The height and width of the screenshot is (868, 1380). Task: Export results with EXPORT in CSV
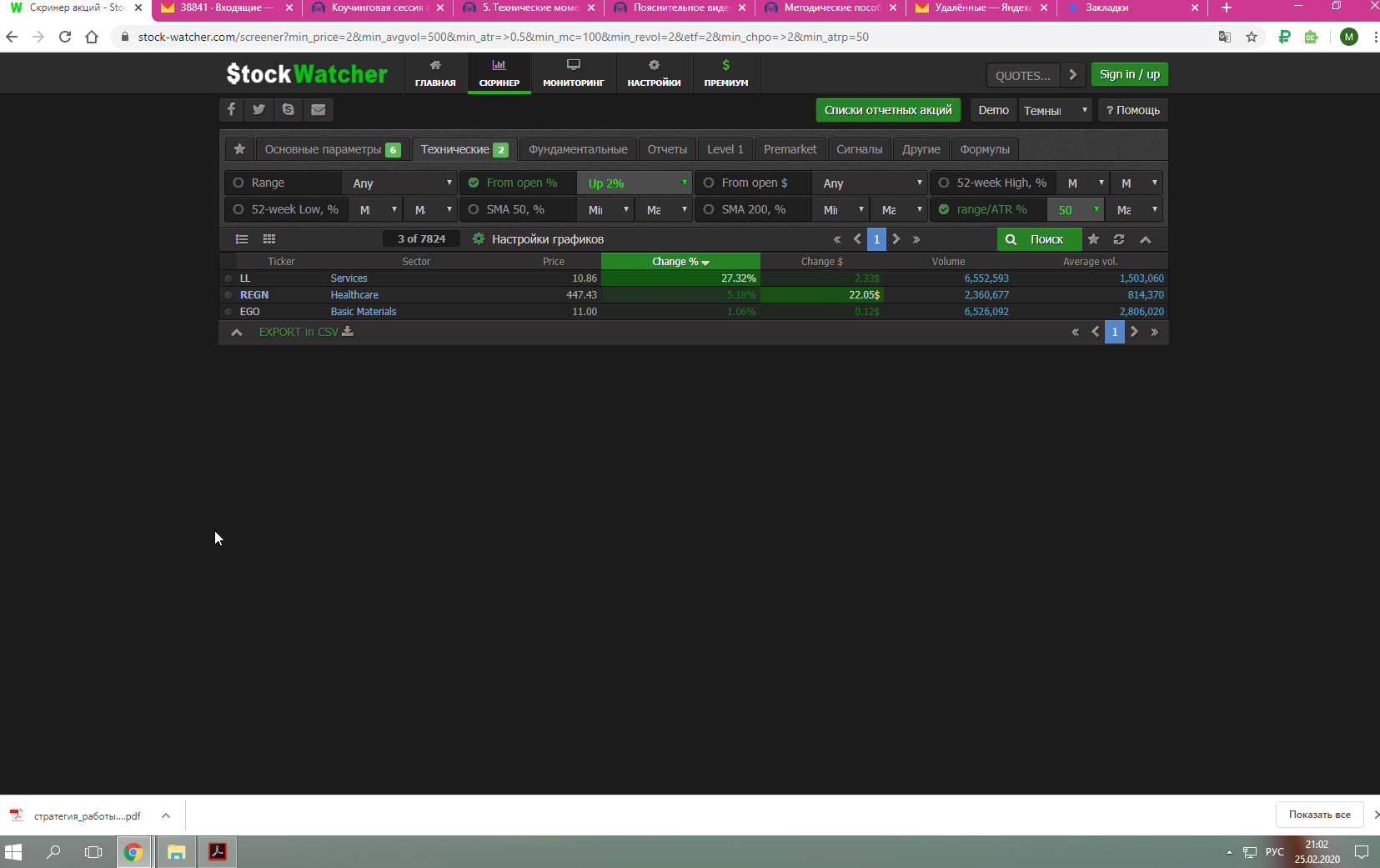[306, 332]
